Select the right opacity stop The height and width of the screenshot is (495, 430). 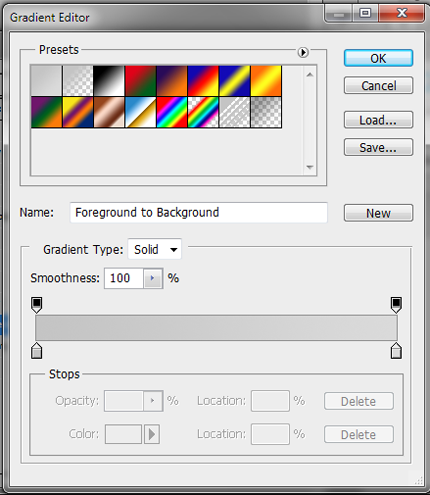pos(396,305)
